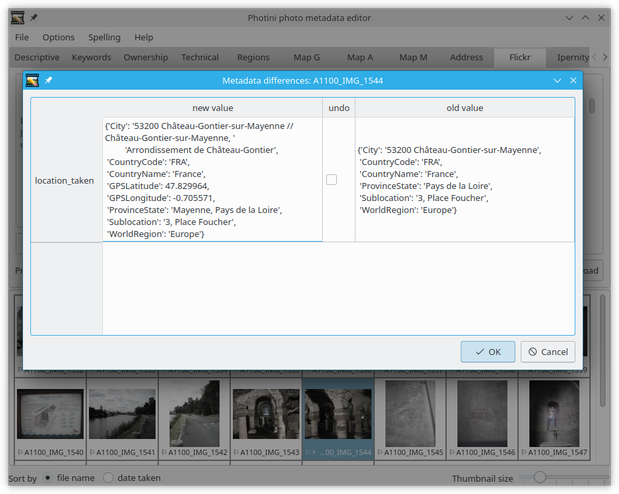Select thumbnail A1100_IMG_1542

(x=194, y=419)
